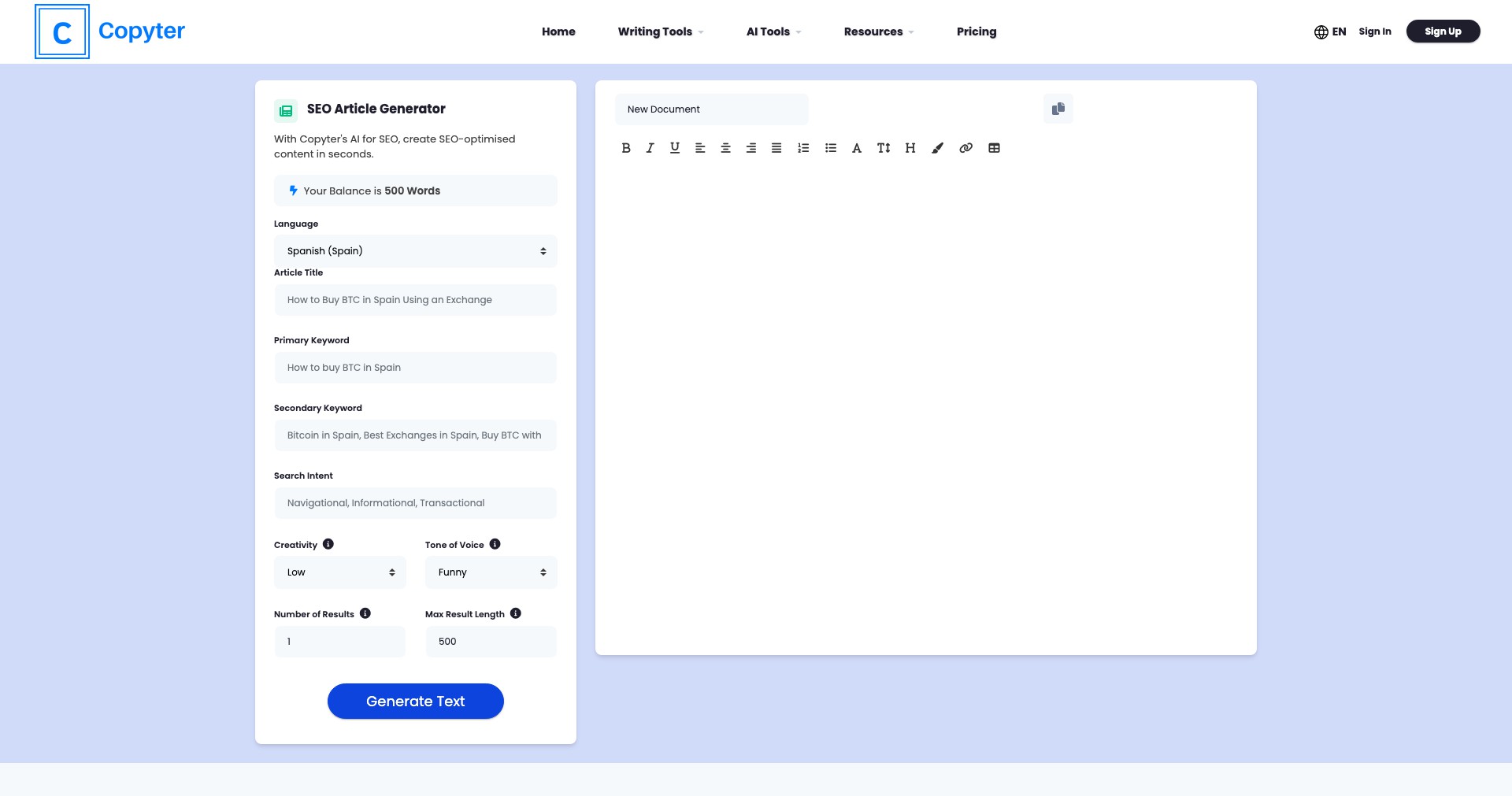Image resolution: width=1512 pixels, height=796 pixels.
Task: Center align text in editor
Action: (726, 148)
